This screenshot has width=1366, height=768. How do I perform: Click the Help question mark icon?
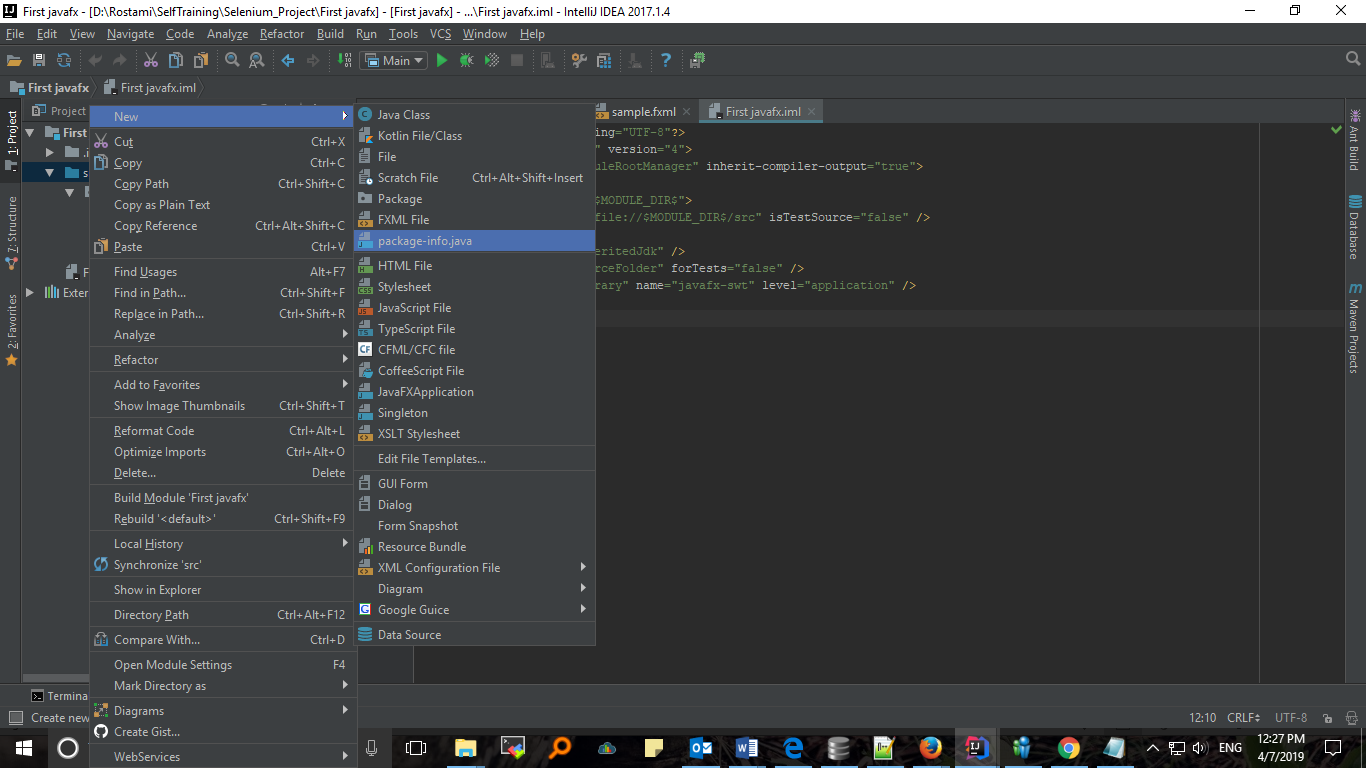coord(665,61)
